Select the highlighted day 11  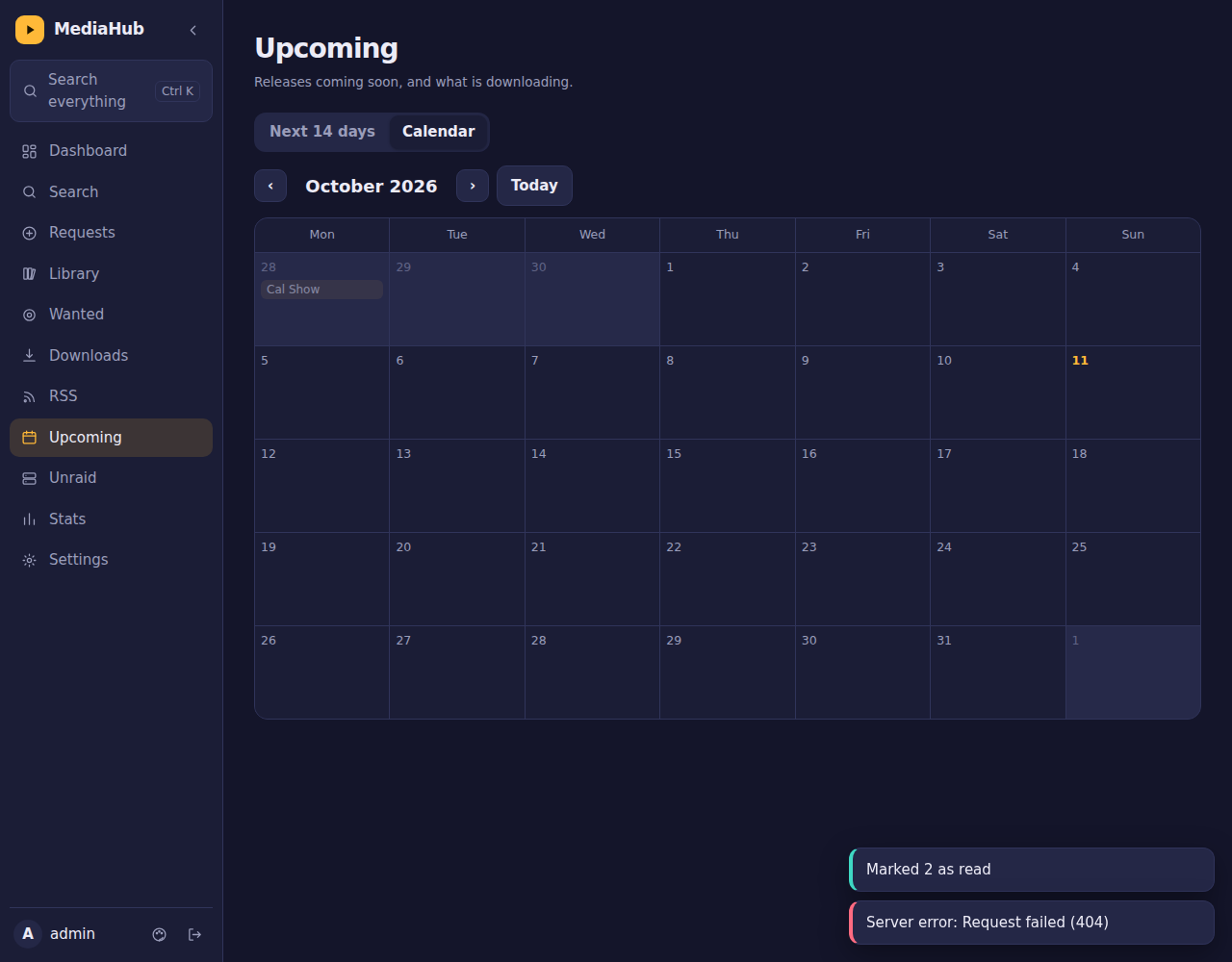[1133, 392]
